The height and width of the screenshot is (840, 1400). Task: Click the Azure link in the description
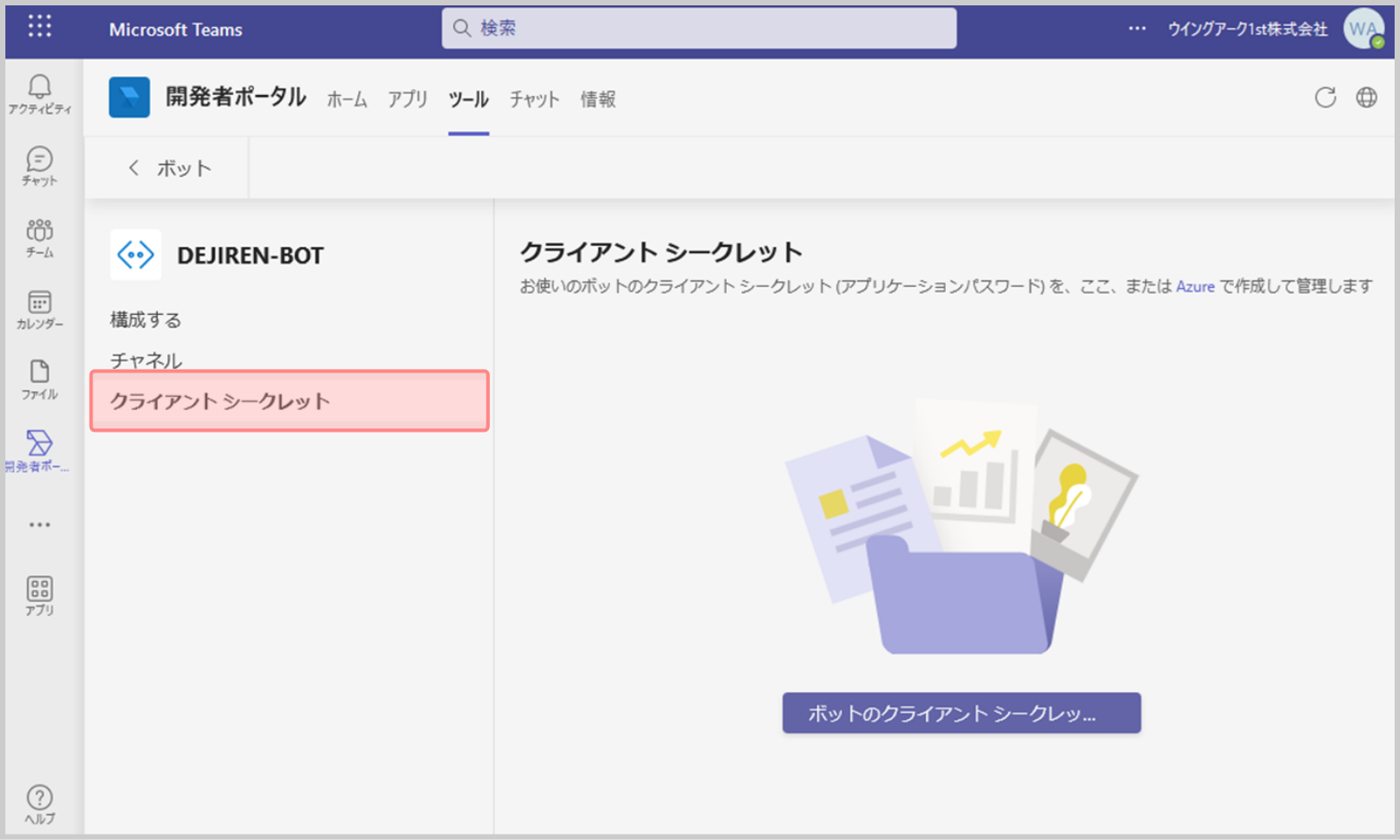1194,286
